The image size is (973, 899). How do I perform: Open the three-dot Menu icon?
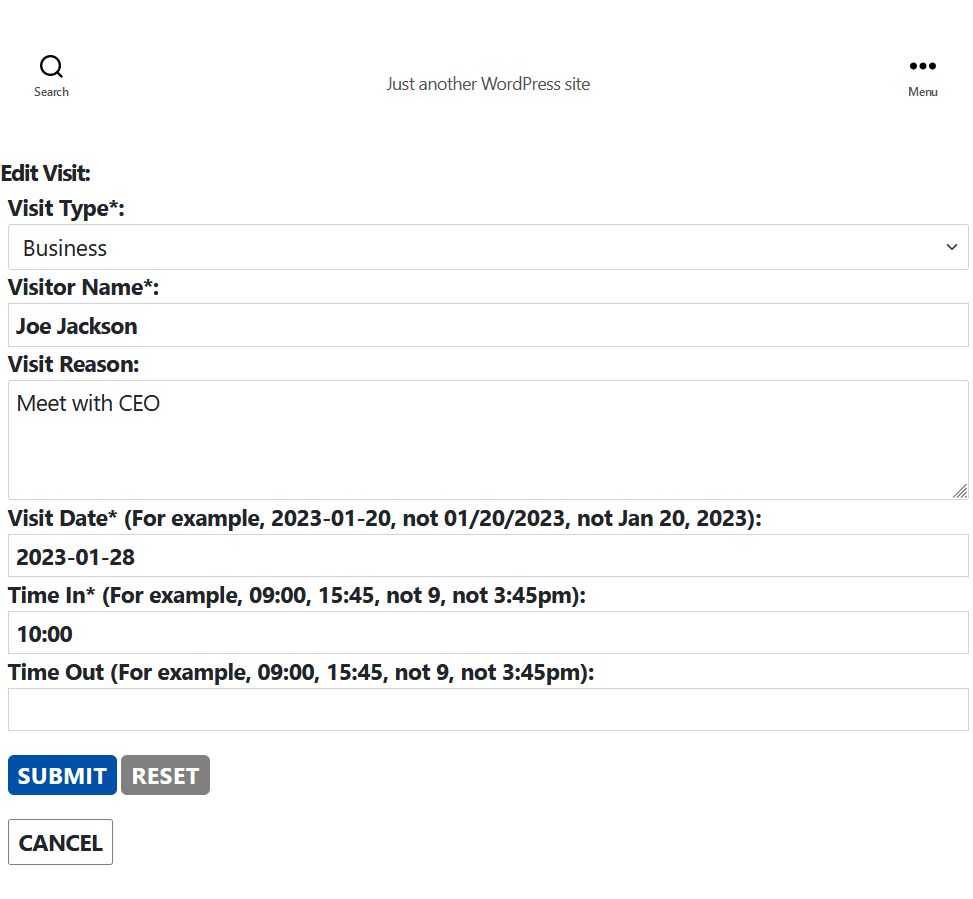pos(922,66)
